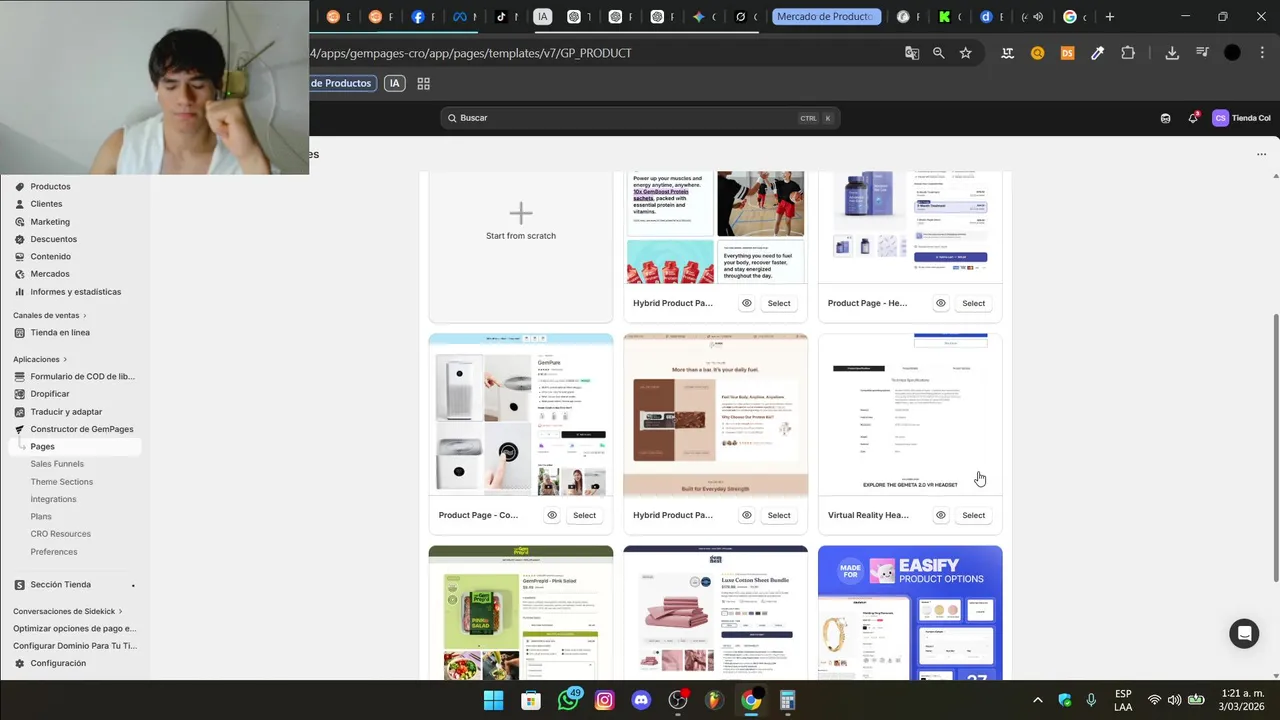Preview Hybrid Product Page protein template

[x=747, y=303]
